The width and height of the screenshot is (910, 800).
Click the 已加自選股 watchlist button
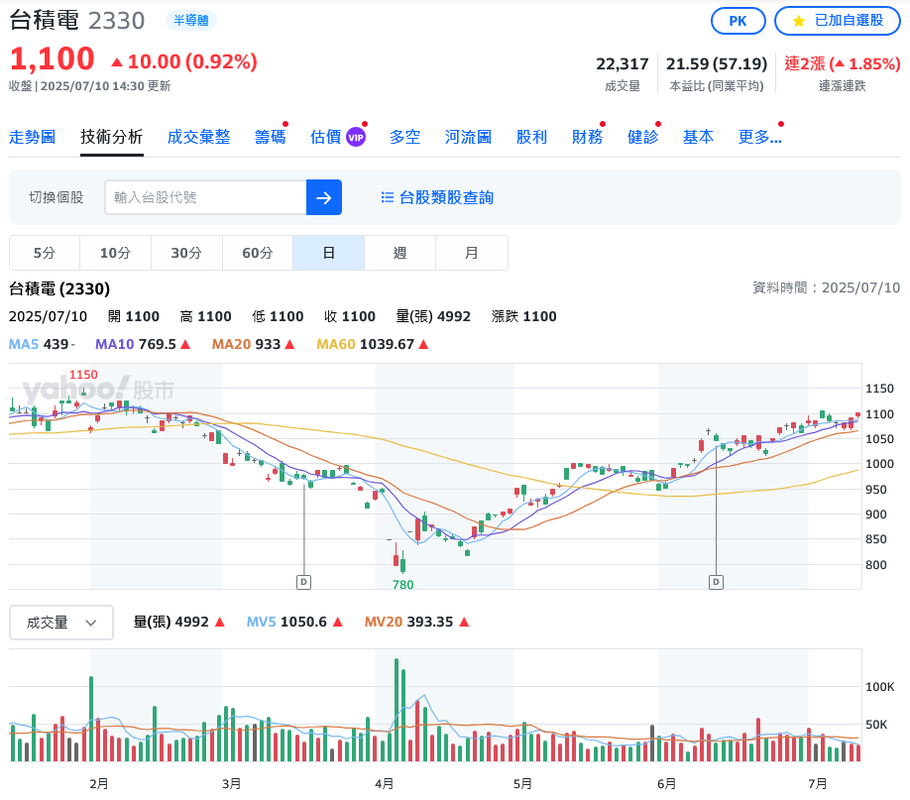pos(837,21)
